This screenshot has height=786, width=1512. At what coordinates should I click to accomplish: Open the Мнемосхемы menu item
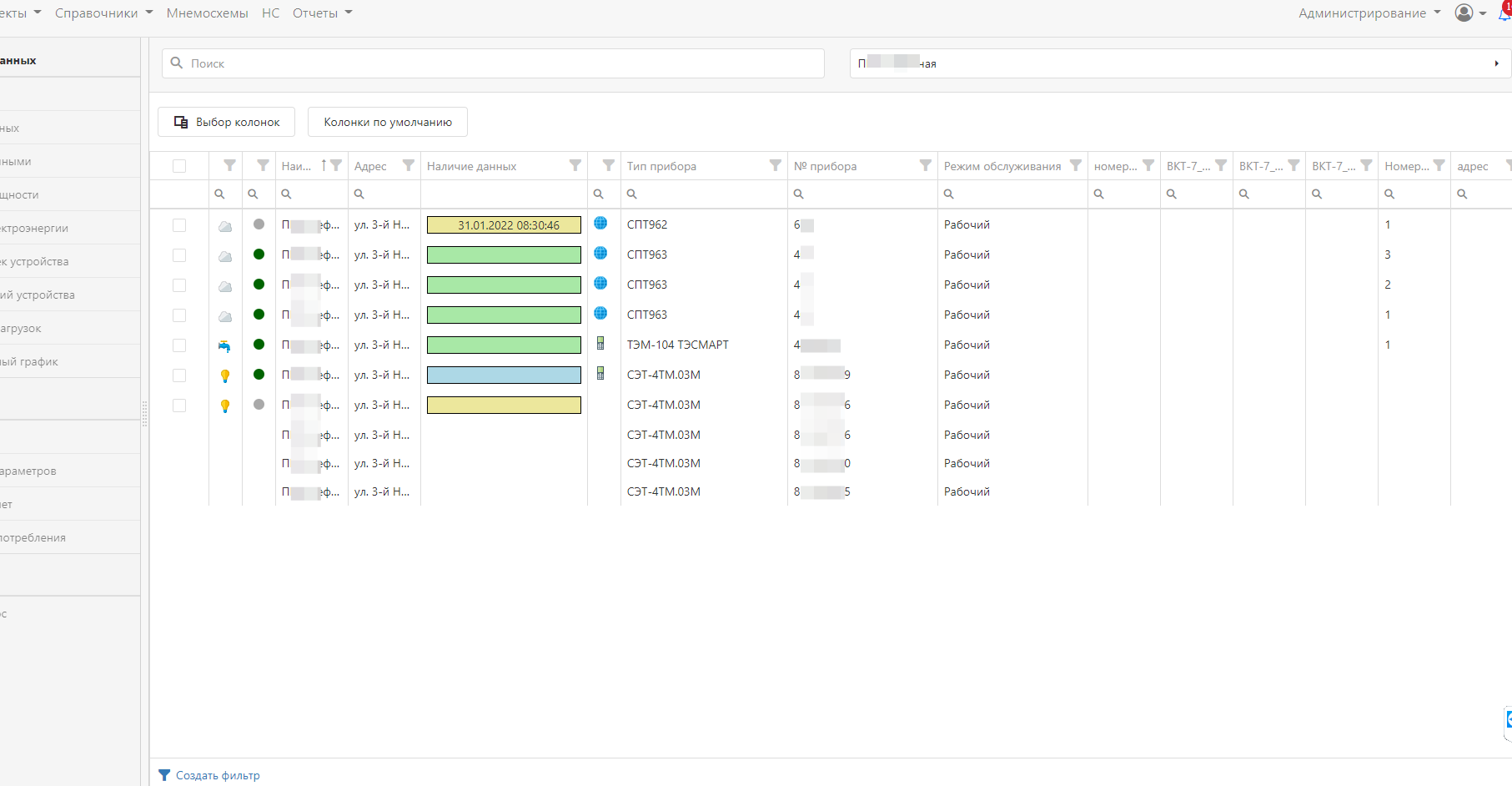tap(207, 13)
